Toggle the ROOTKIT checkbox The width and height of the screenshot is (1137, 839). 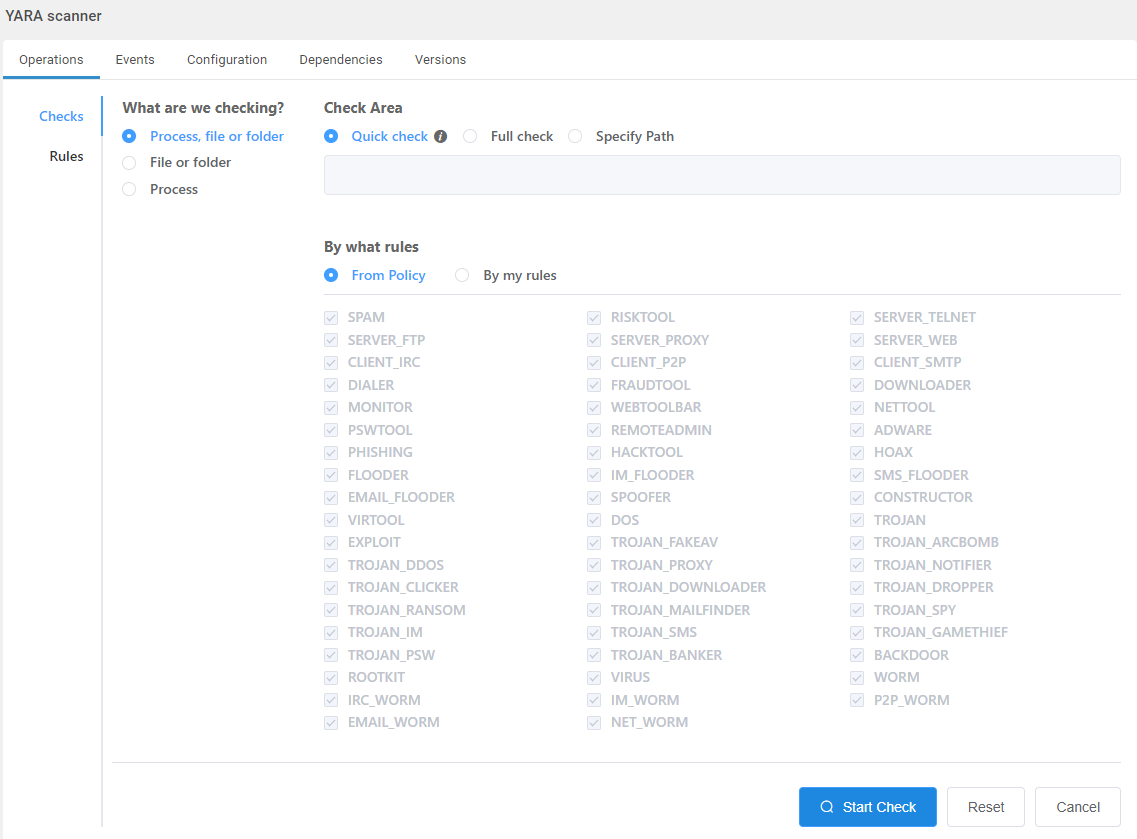click(x=331, y=677)
